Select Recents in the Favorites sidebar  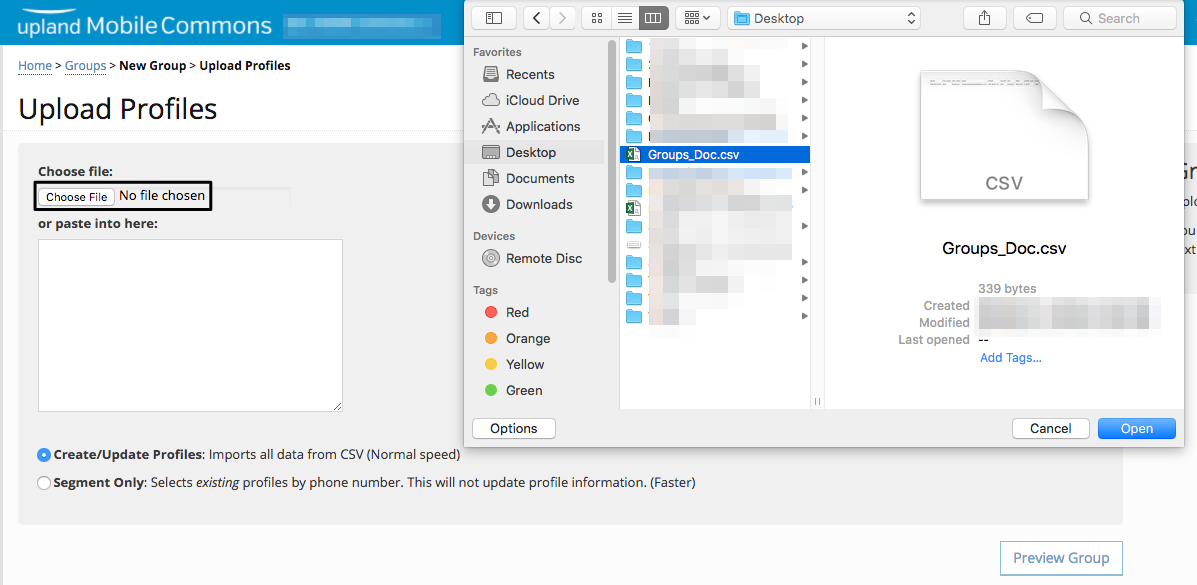point(530,74)
